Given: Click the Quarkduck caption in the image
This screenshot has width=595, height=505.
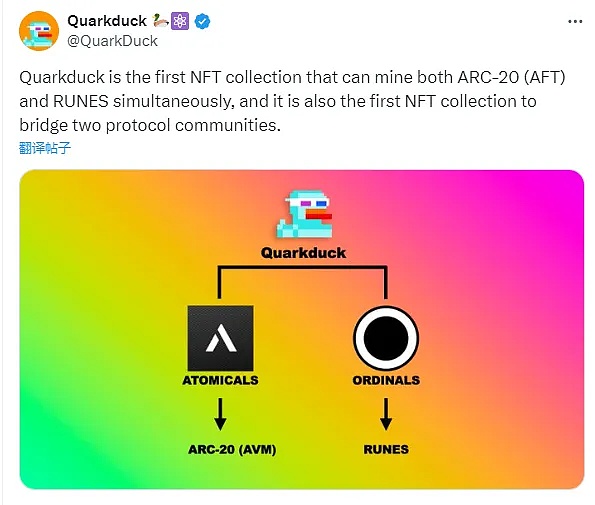Looking at the screenshot, I should [x=304, y=253].
